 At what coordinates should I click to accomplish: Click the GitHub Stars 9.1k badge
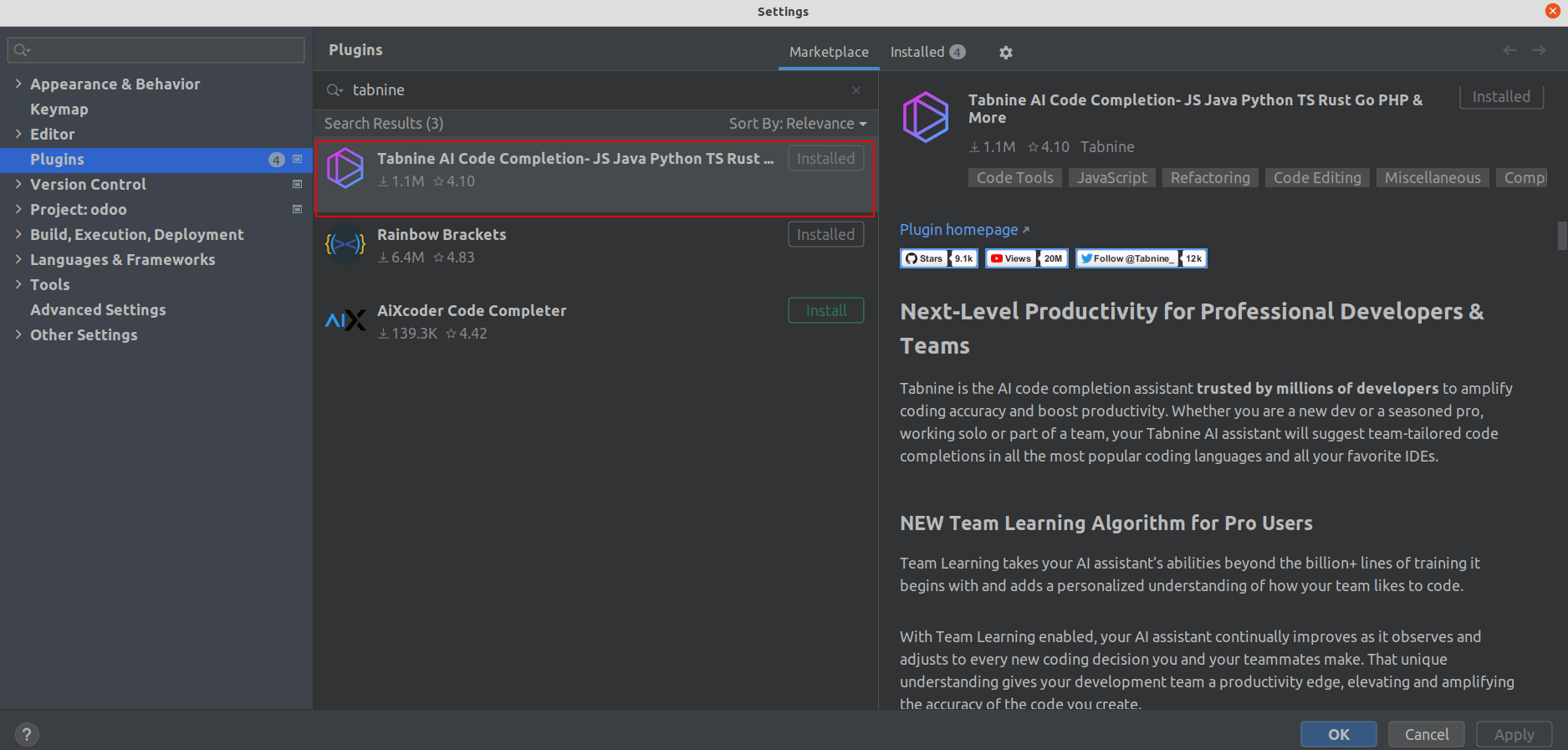tap(938, 258)
